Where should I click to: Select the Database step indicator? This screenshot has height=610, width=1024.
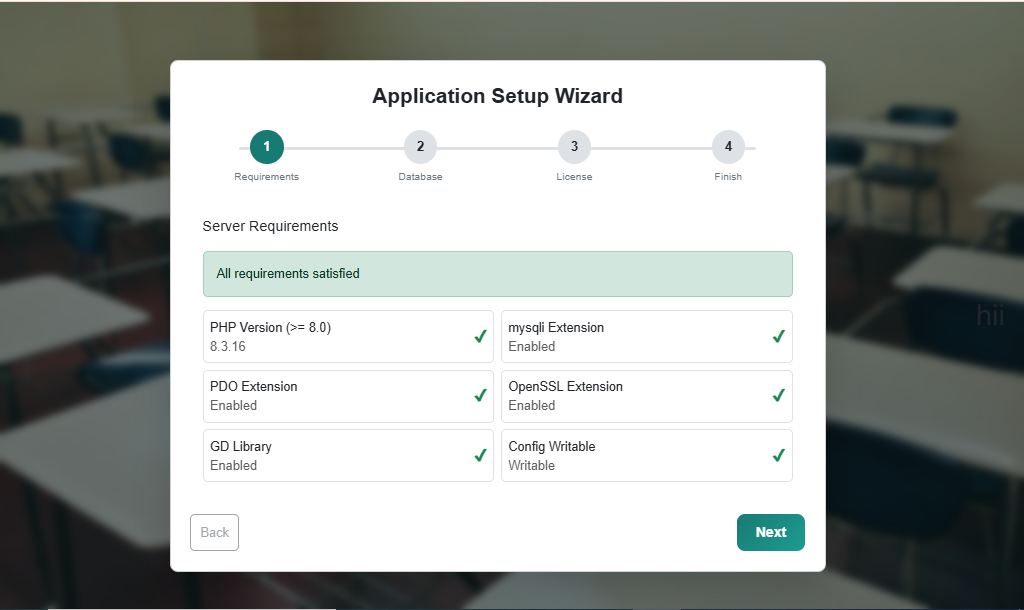click(420, 146)
